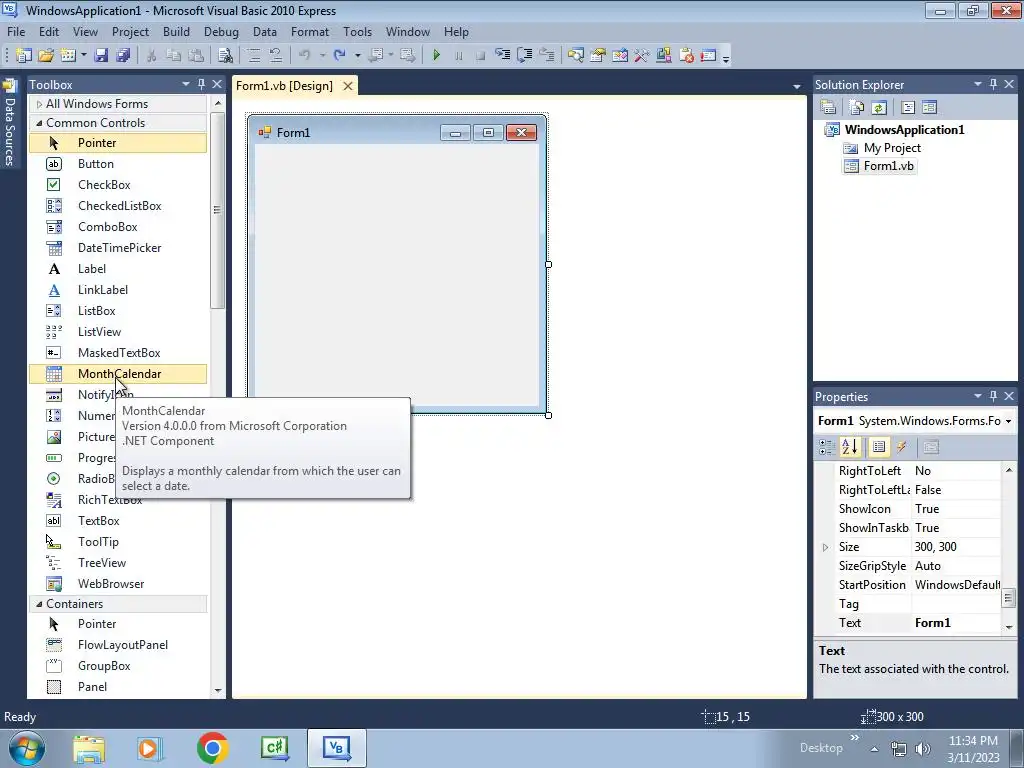Open the Data Sources side tab
1024x768 pixels.
coord(10,123)
